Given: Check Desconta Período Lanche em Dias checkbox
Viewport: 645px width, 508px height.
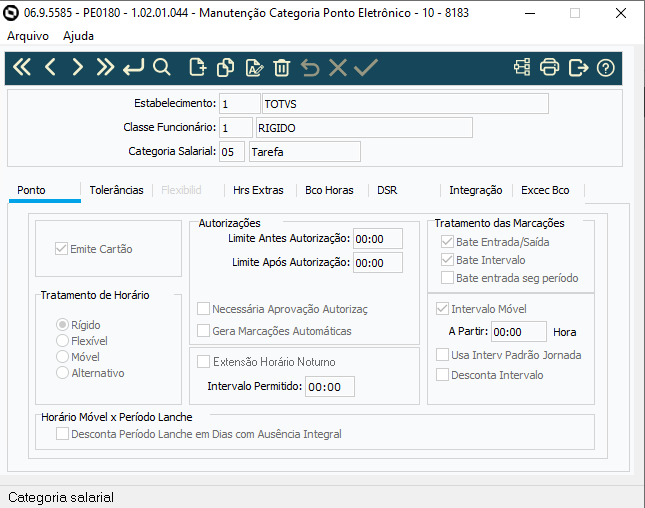Looking at the screenshot, I should pyautogui.click(x=62, y=434).
